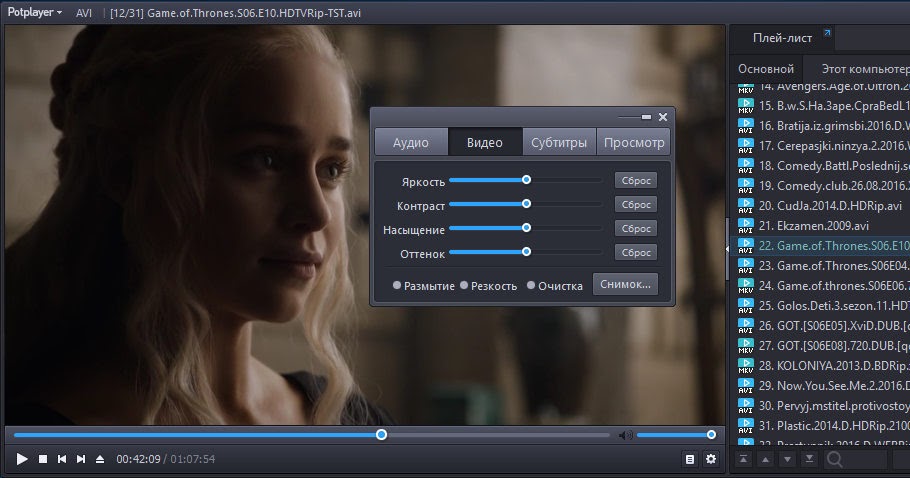Toggle the playlist panel icon
Screen dimensions: 910x478
(x=689, y=459)
